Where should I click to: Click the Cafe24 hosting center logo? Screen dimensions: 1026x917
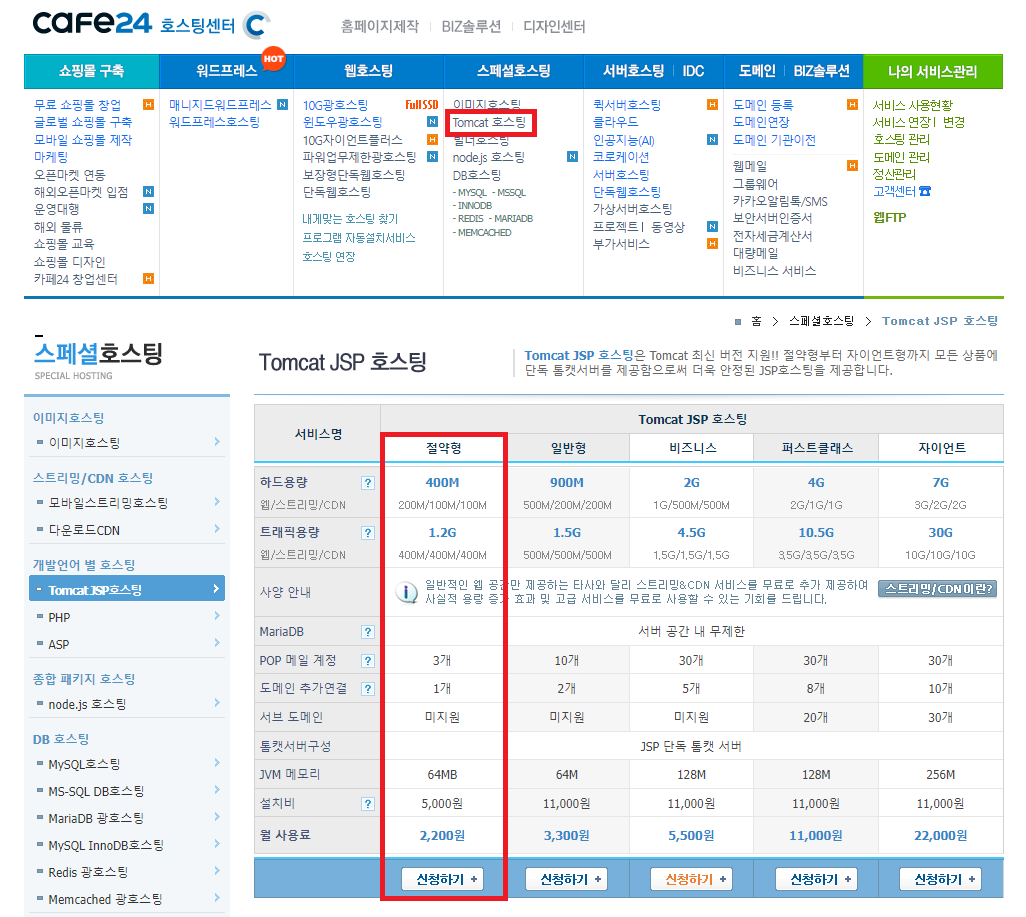[x=151, y=24]
